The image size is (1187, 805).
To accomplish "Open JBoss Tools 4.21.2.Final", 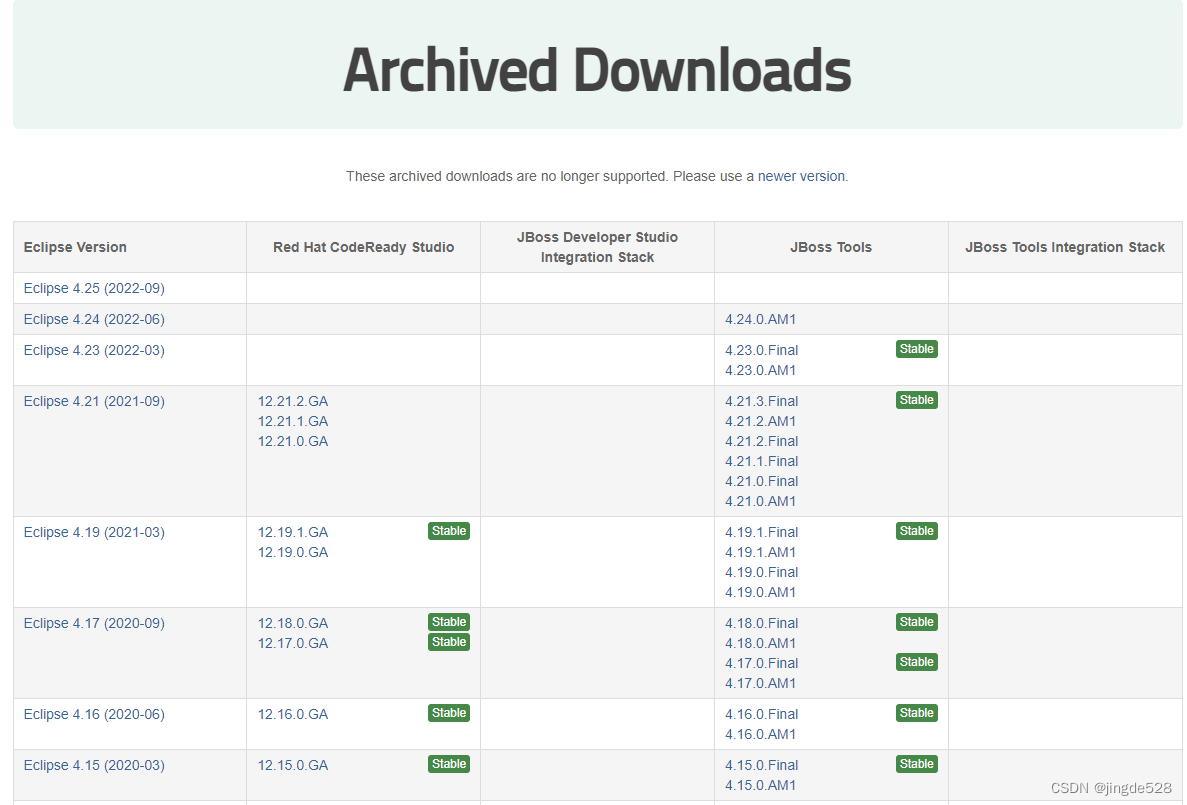I will click(762, 442).
